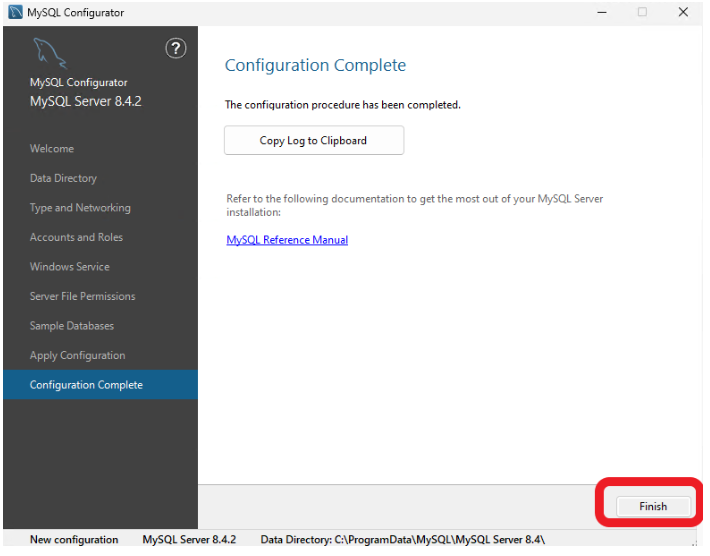Go to the Welcome step

52,149
